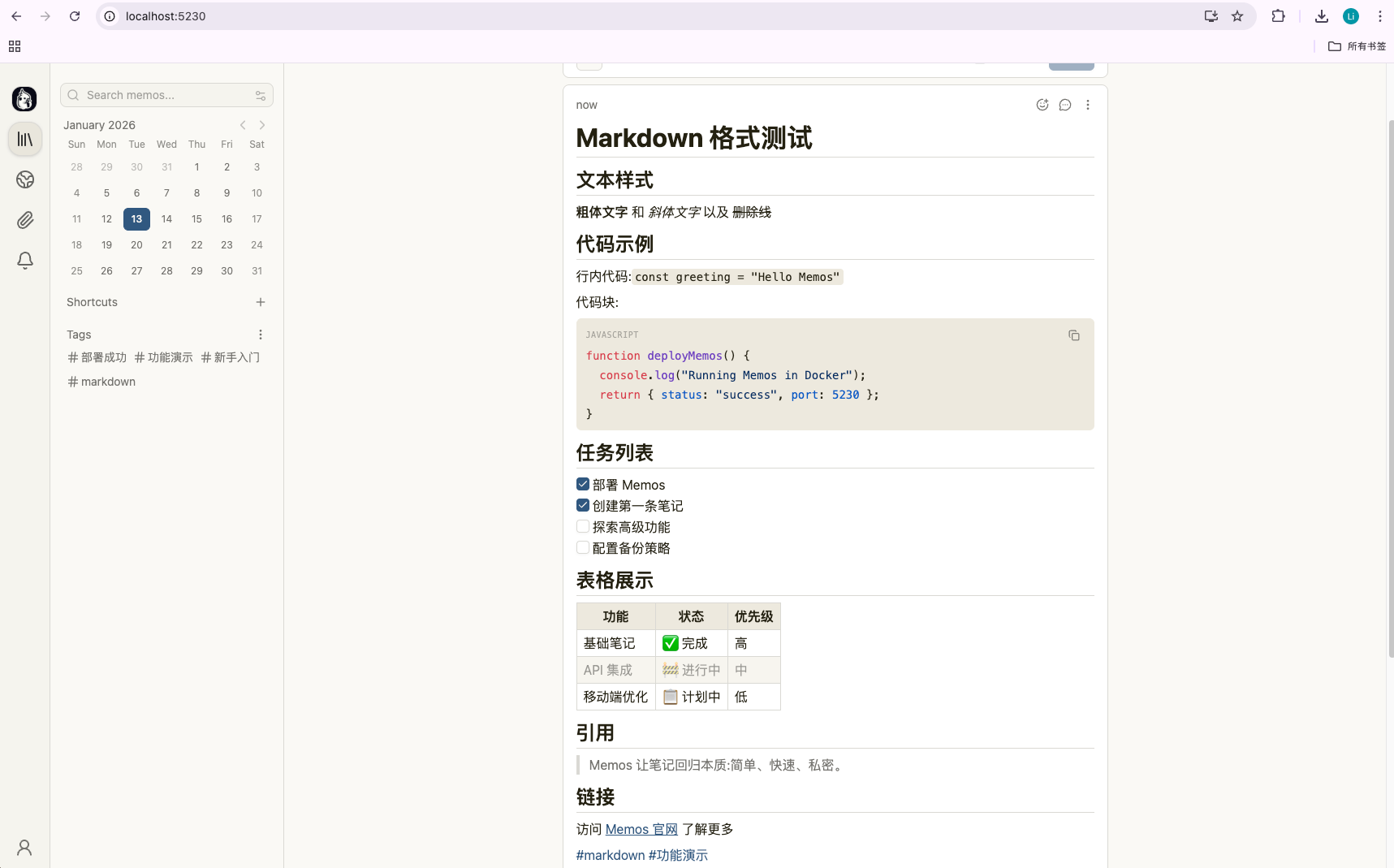Check the 配置备份策略 task checkbox
This screenshot has height=868, width=1394.
click(583, 547)
